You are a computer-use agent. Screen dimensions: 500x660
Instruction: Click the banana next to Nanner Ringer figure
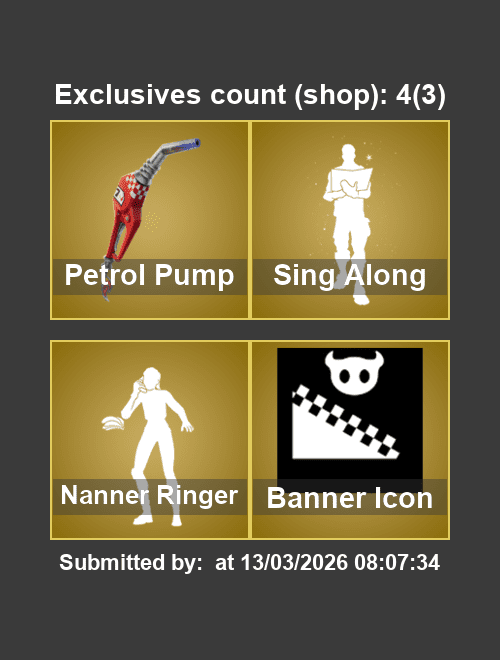113,423
